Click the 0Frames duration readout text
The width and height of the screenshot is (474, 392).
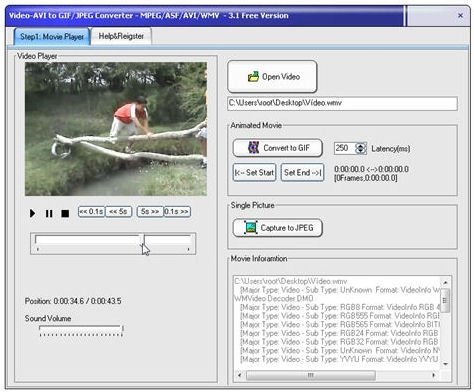point(366,178)
